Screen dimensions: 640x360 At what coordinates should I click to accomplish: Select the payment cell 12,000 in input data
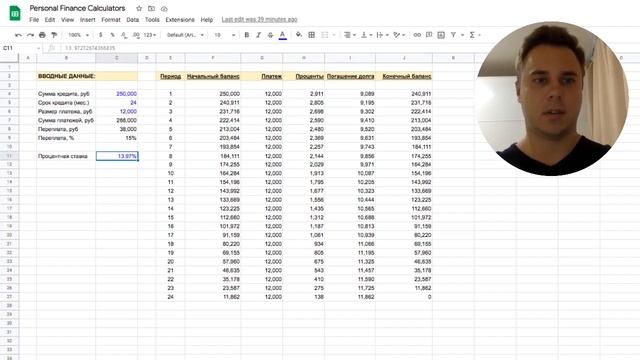(117, 111)
